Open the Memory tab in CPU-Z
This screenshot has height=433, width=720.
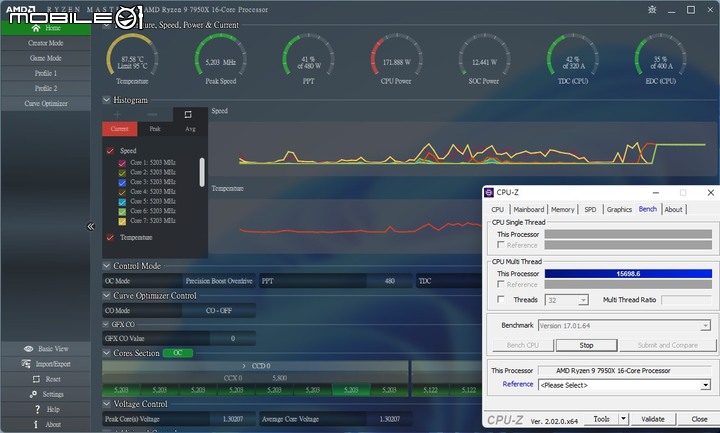(x=562, y=209)
